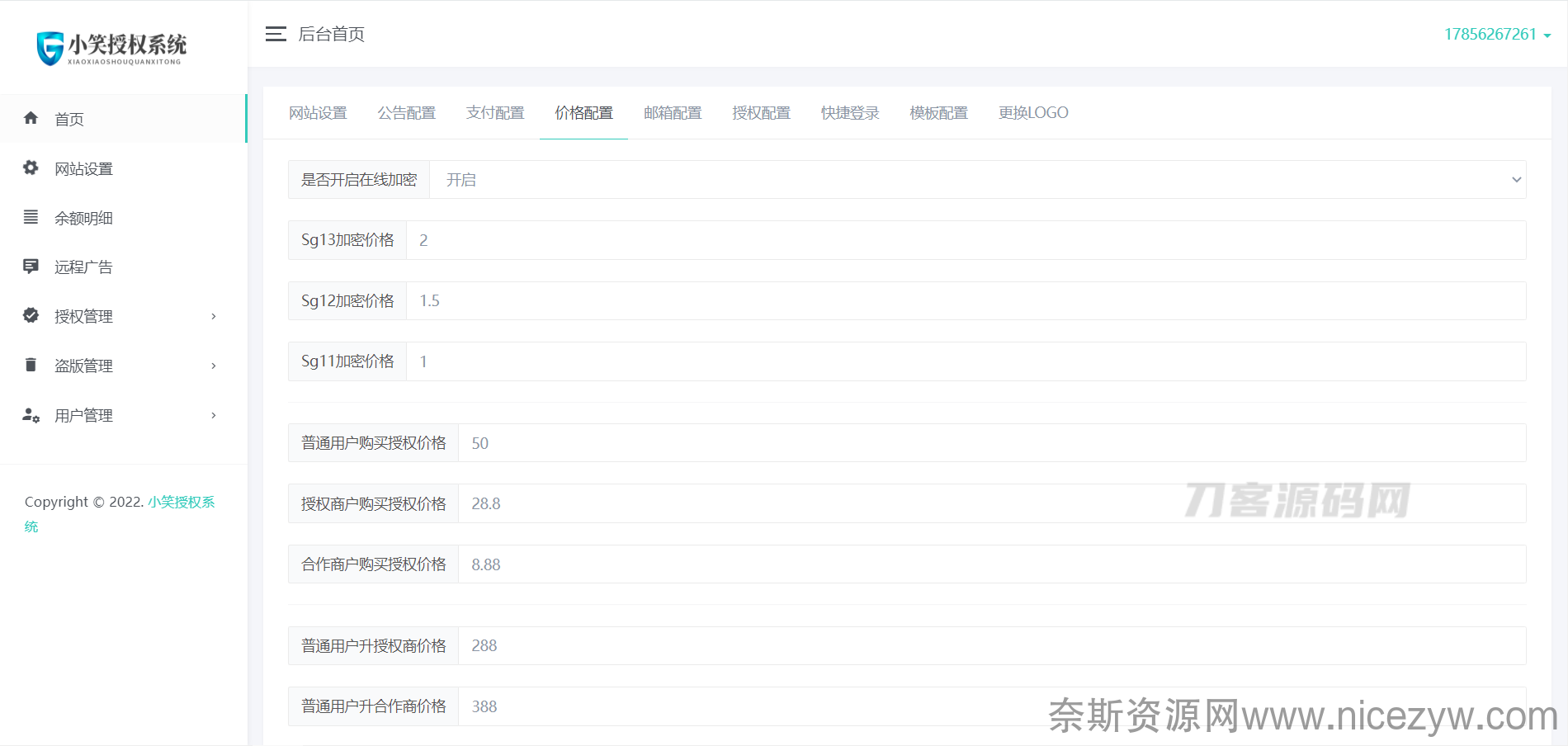Open the 17856267261 account dropdown
Screen dimensions: 1568x746
point(1497,35)
